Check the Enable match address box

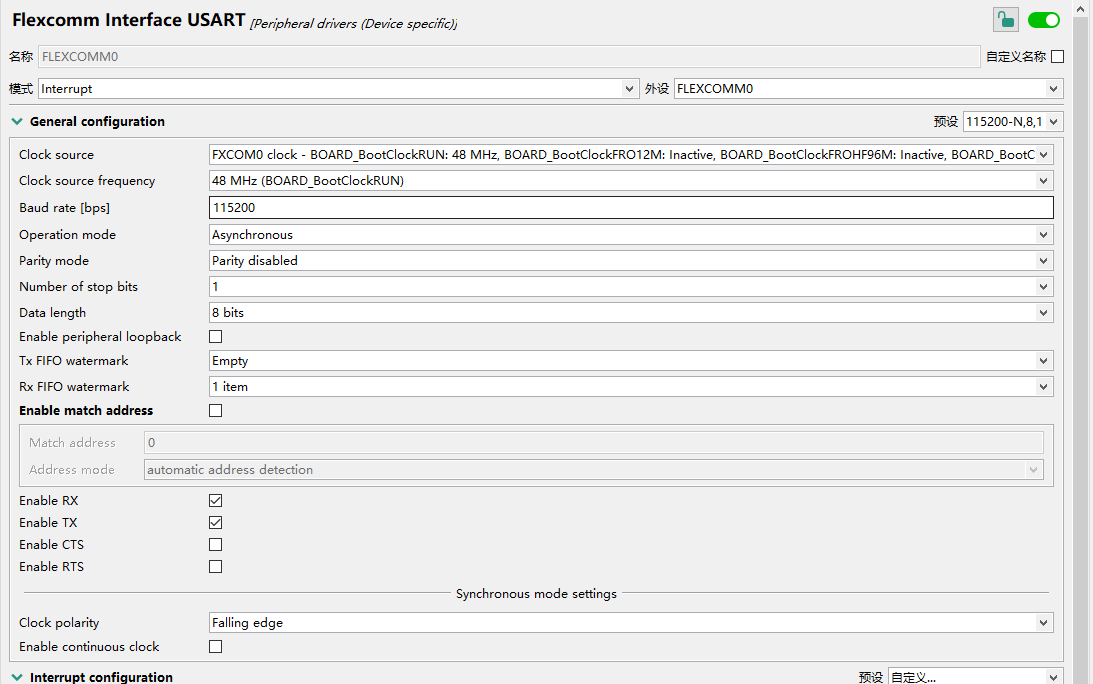click(215, 411)
